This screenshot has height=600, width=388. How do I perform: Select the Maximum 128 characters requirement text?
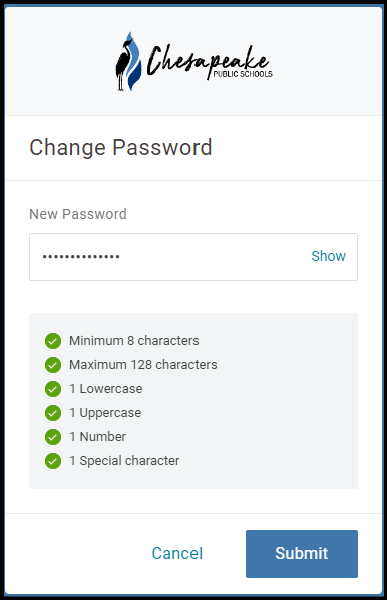[x=143, y=365]
